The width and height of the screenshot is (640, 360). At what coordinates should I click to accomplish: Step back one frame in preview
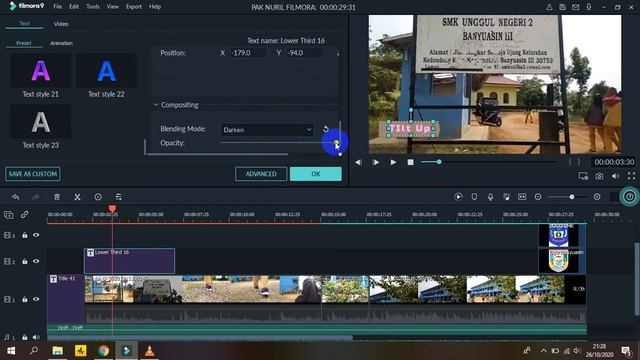click(358, 162)
